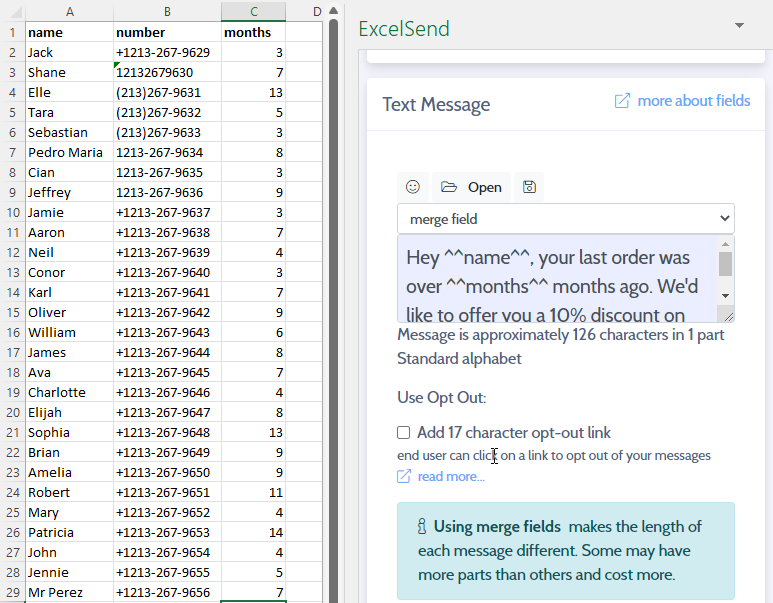Click the cell containing 'Mr Perez'
The width and height of the screenshot is (773, 603).
(70, 592)
